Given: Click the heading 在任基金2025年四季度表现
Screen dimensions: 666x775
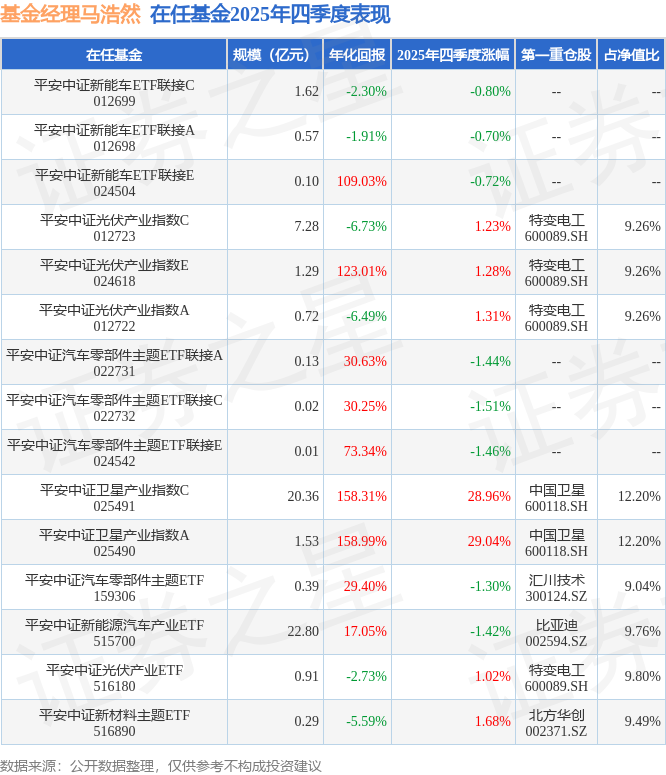Looking at the screenshot, I should 270,14.
